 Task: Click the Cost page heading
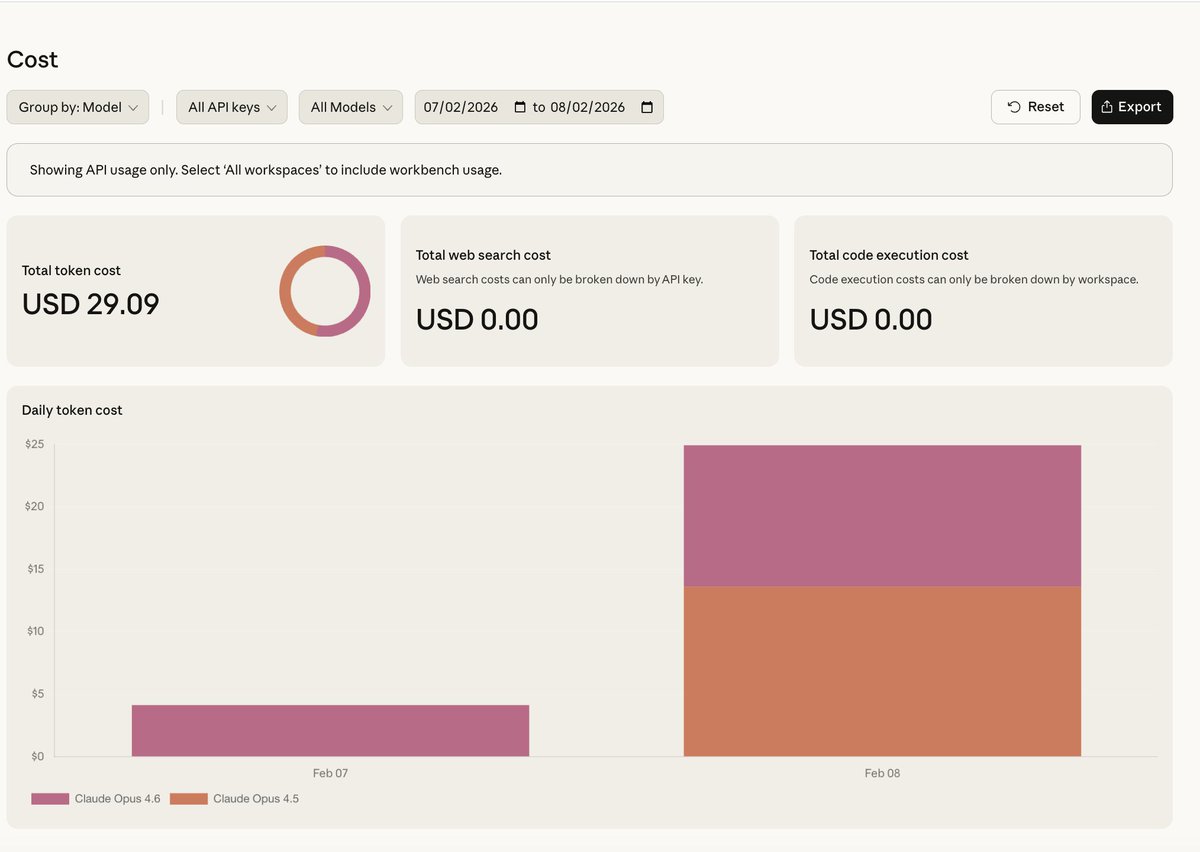[33, 60]
